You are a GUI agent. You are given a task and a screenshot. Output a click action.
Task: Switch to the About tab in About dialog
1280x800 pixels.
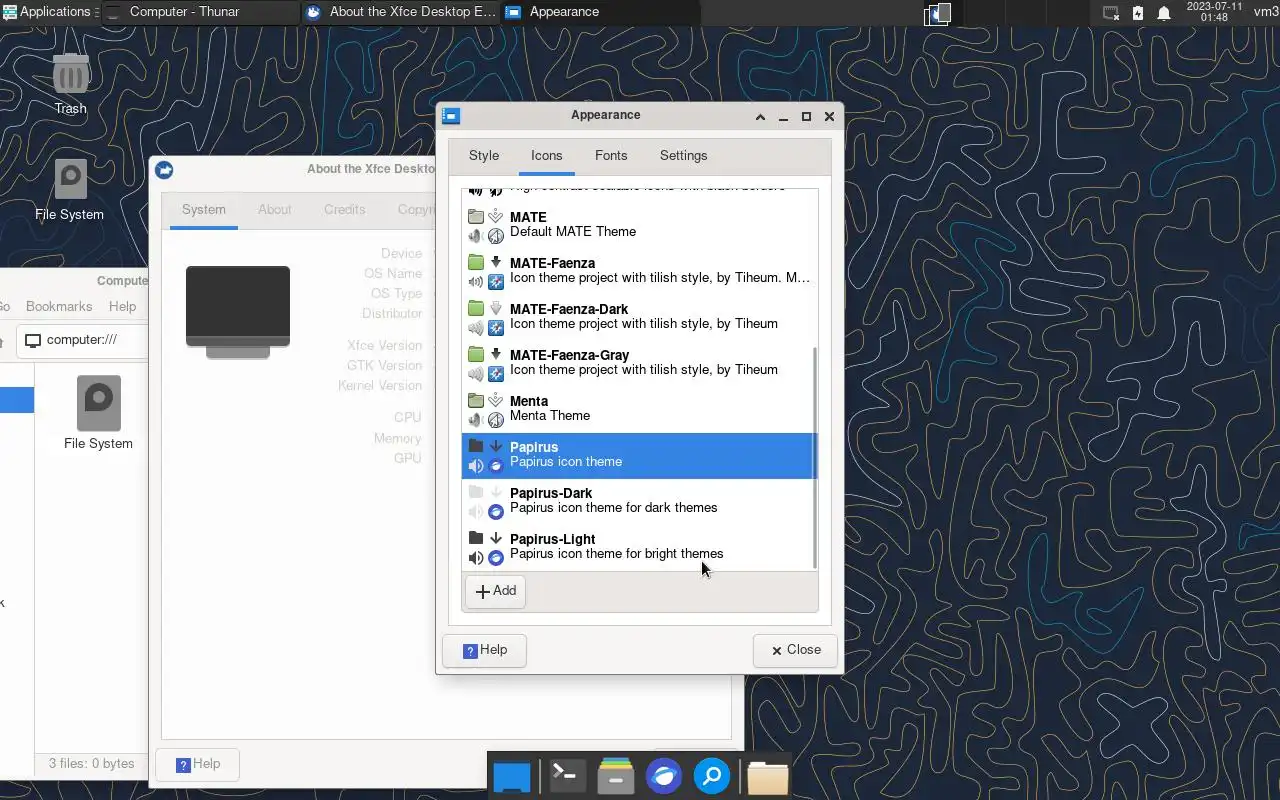[275, 210]
